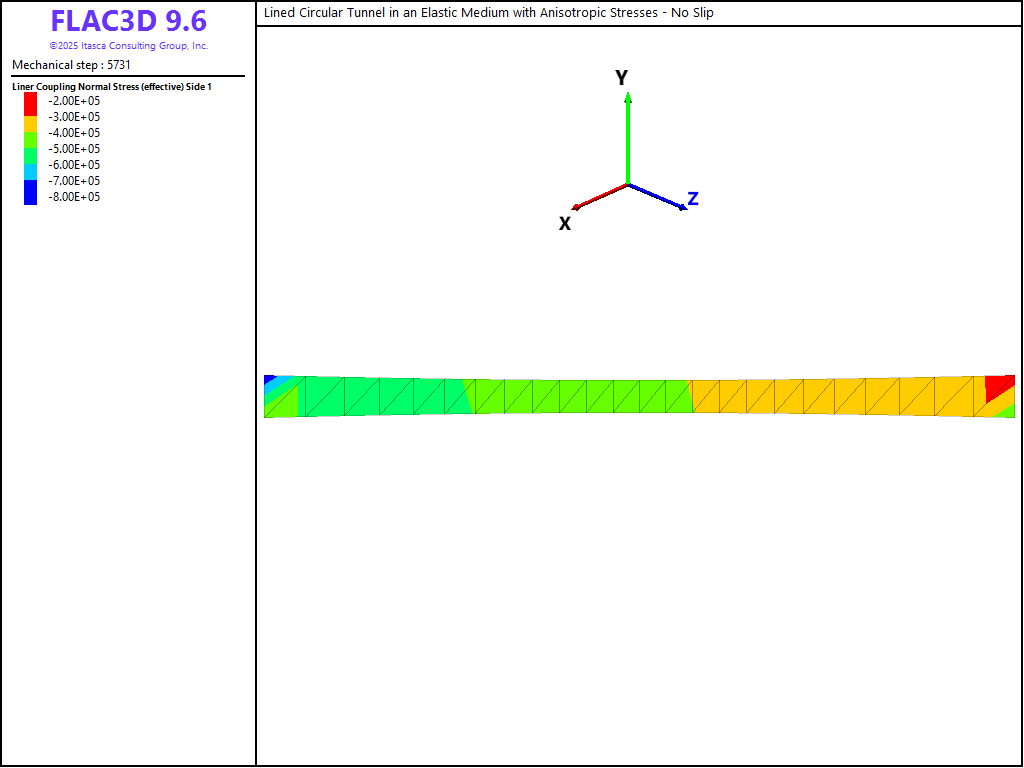Click the -2.00E+05 legend label
The height and width of the screenshot is (768, 1024).
[x=75, y=101]
